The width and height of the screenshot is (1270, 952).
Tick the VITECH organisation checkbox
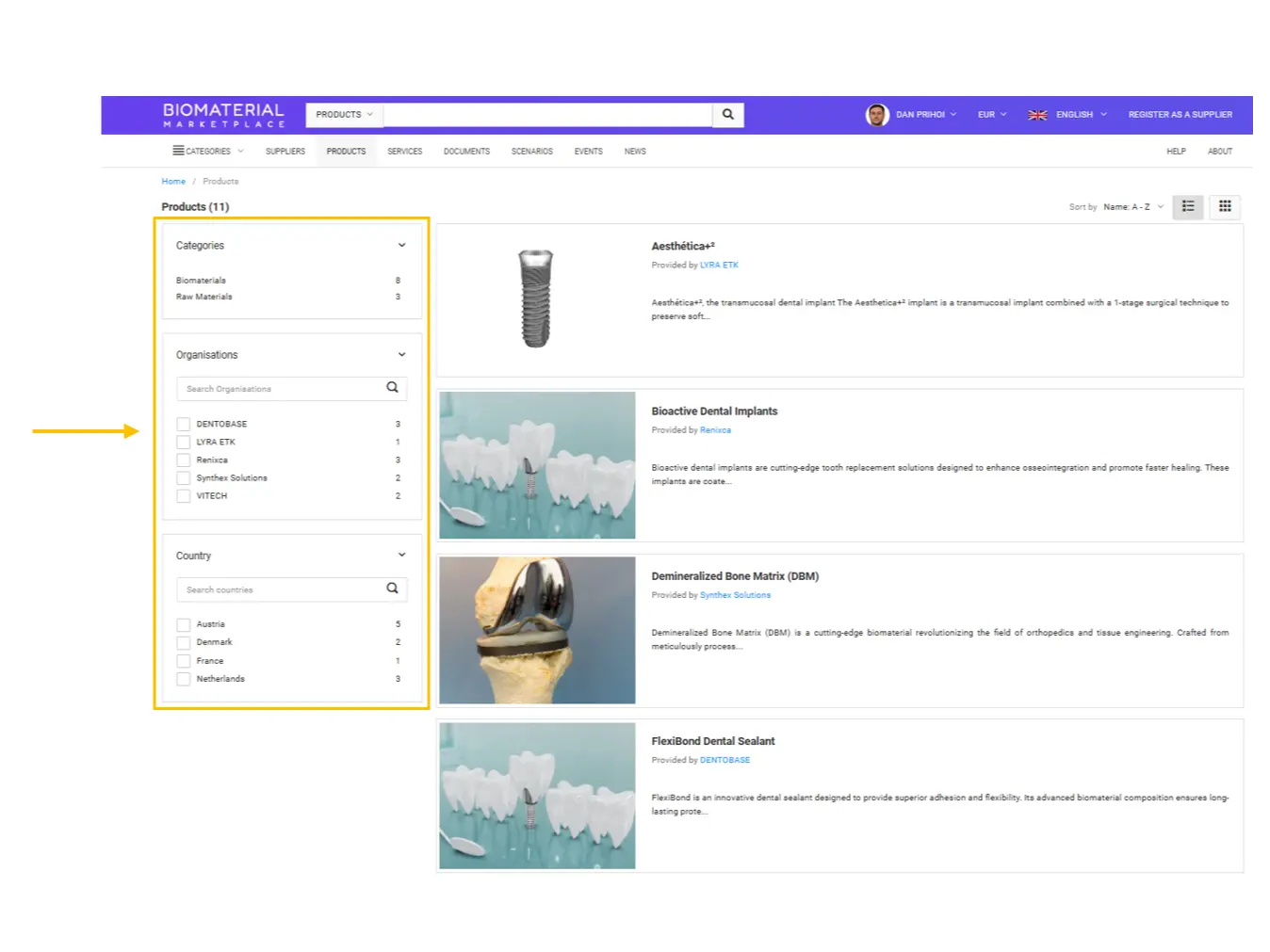click(184, 496)
